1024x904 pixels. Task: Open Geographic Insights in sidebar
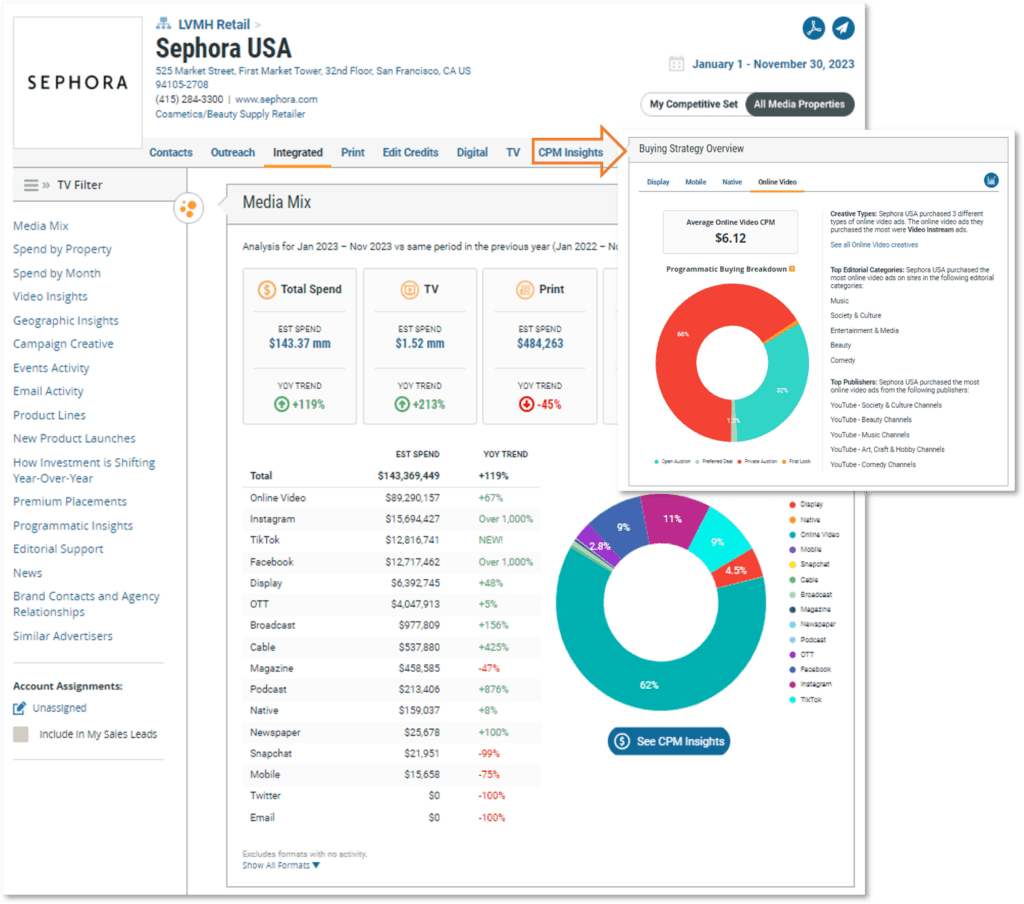click(66, 321)
